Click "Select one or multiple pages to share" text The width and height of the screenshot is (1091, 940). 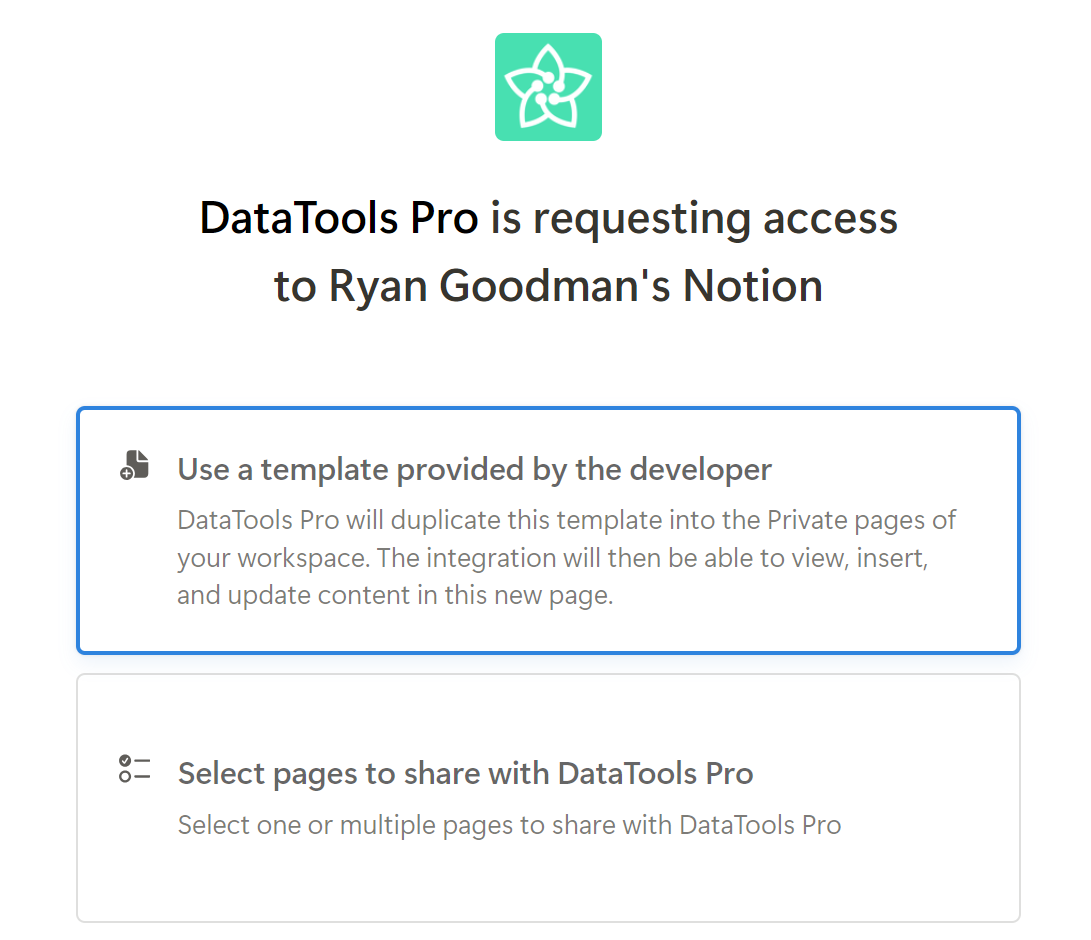click(x=508, y=824)
